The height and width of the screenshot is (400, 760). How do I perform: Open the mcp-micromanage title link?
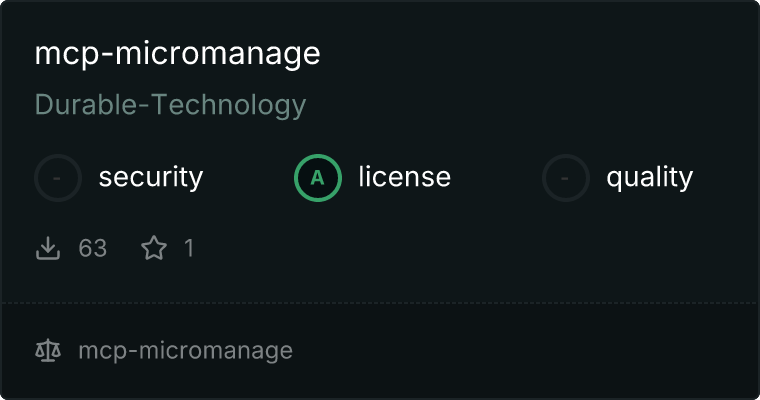coord(177,53)
